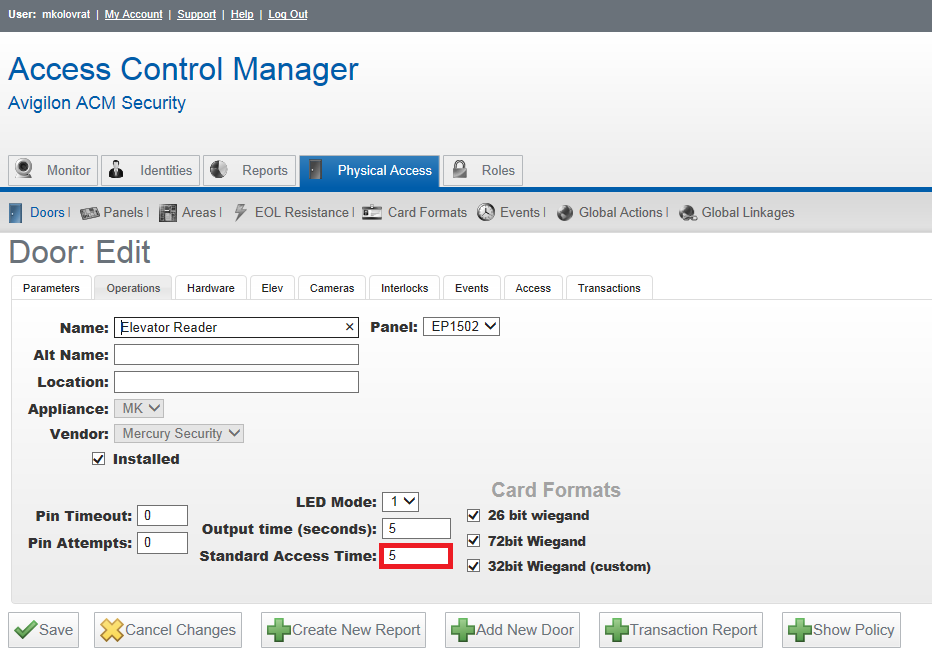Click the Save button
Image resolution: width=932 pixels, height=669 pixels.
pos(43,630)
